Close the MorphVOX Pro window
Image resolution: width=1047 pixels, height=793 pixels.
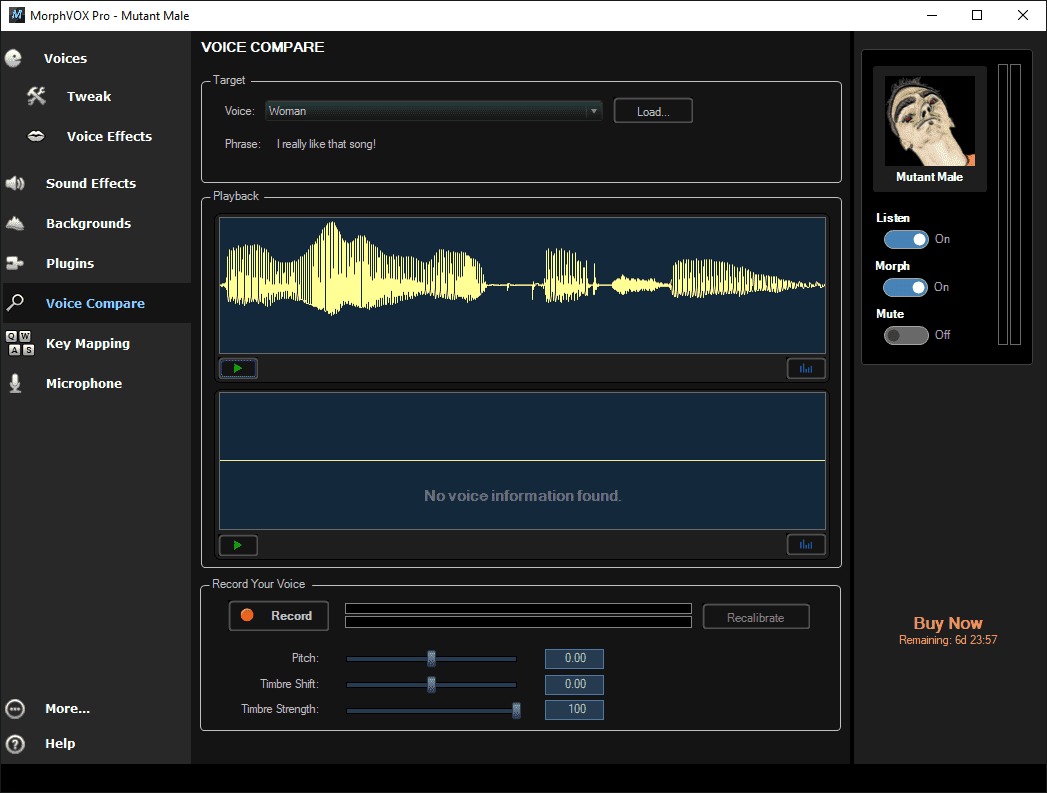tap(1022, 15)
